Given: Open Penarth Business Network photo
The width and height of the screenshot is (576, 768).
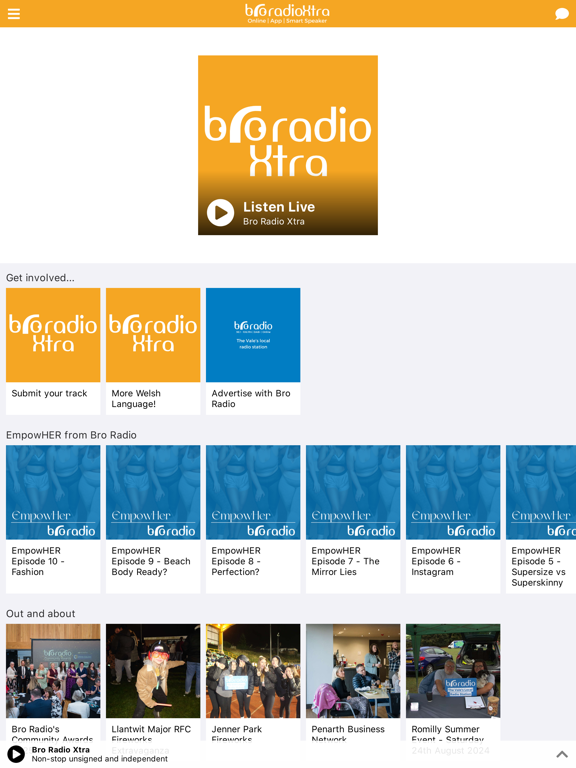Looking at the screenshot, I should pos(353,671).
